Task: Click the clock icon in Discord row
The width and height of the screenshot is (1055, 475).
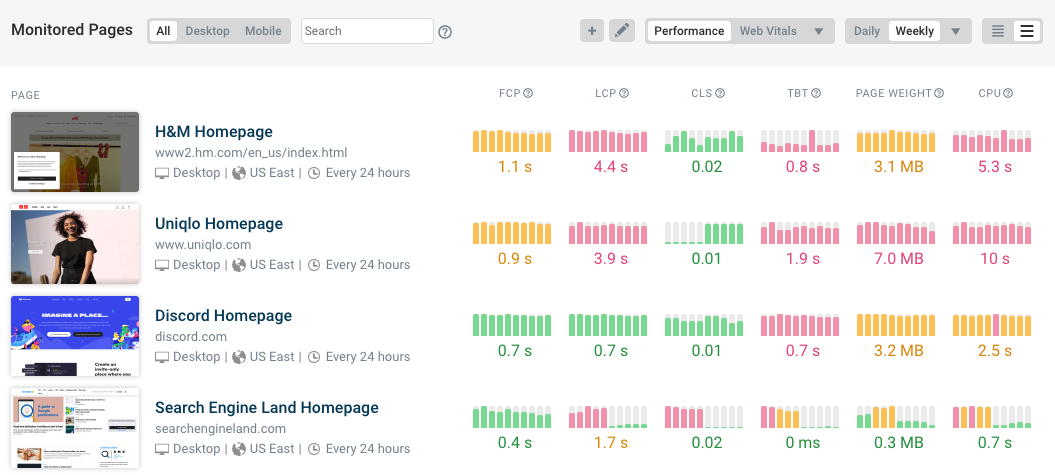Action: (314, 357)
